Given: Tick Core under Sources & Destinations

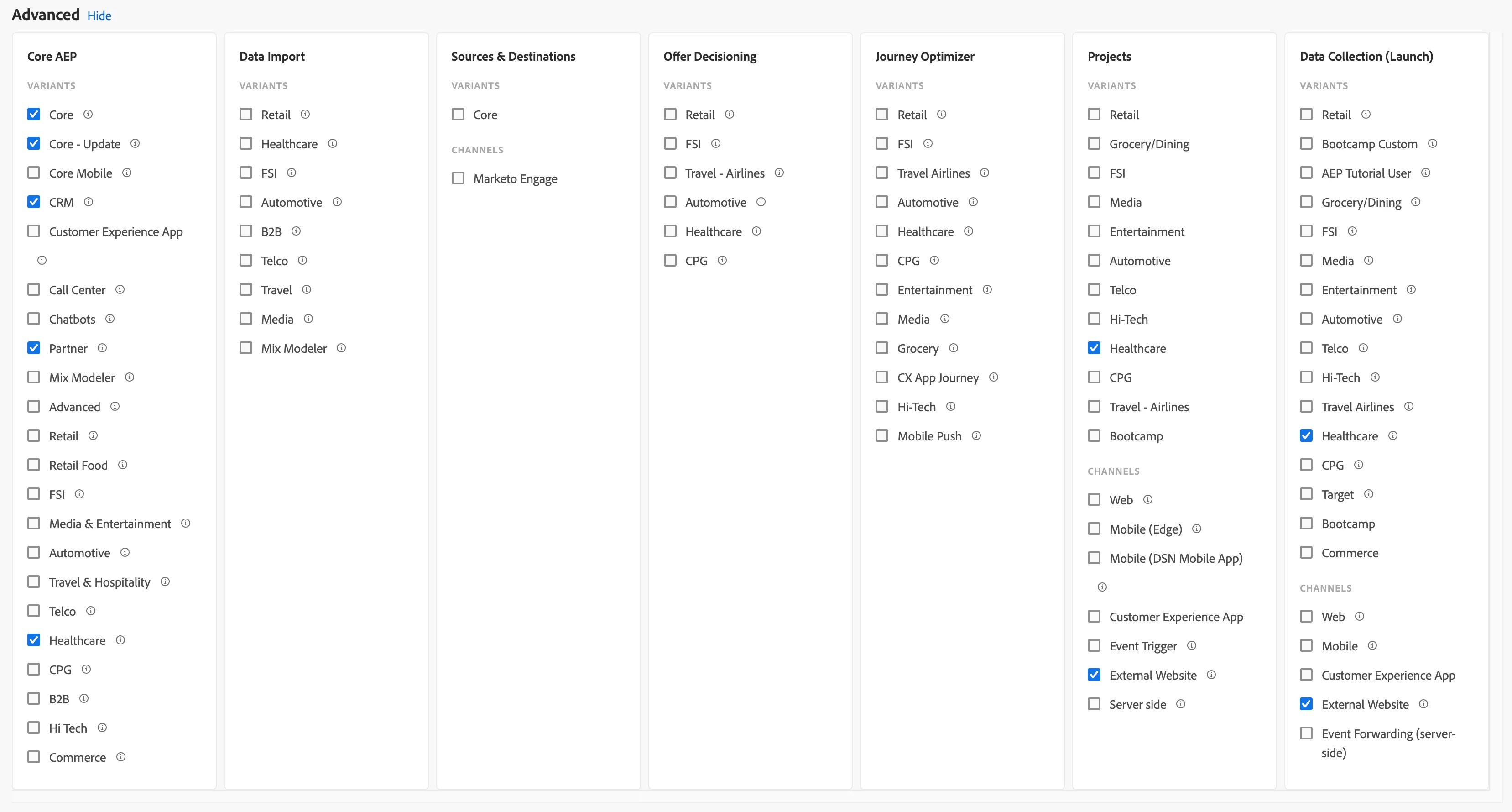Looking at the screenshot, I should click(458, 114).
